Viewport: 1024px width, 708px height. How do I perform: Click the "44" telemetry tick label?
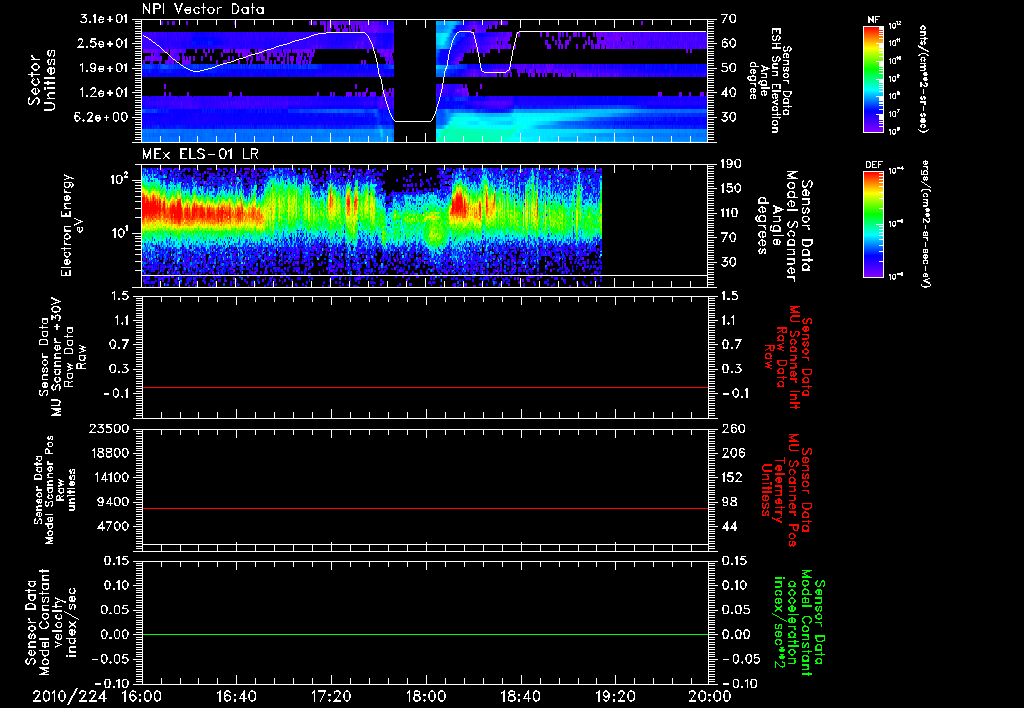click(728, 526)
